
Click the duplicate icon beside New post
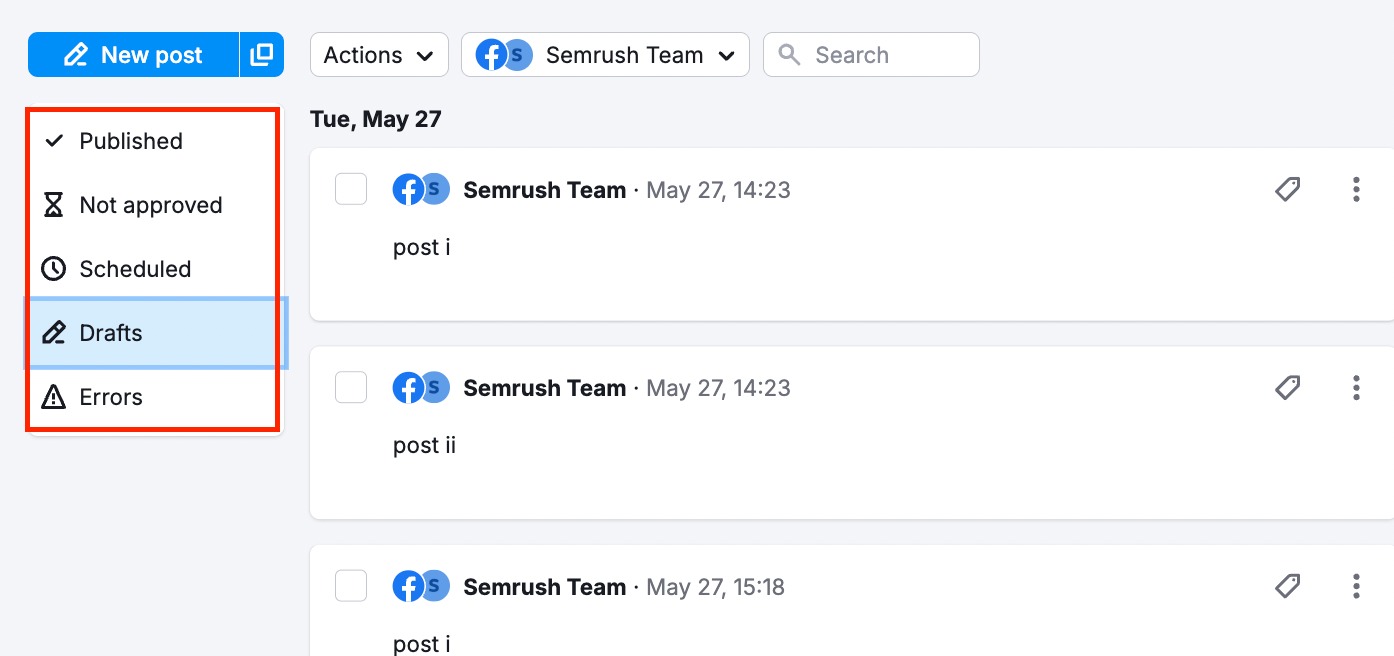pos(262,55)
